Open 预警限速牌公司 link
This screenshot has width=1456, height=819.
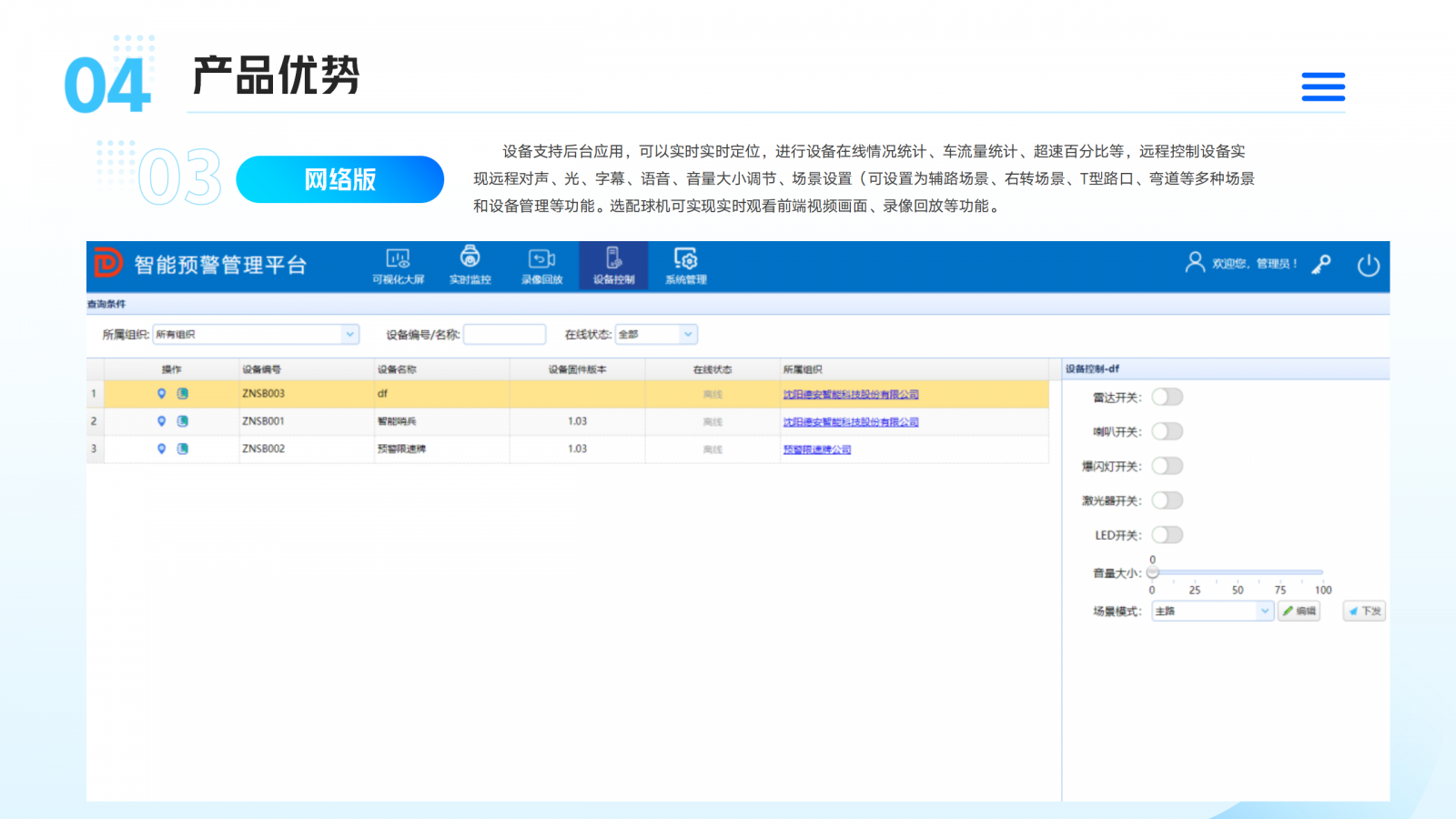point(817,450)
